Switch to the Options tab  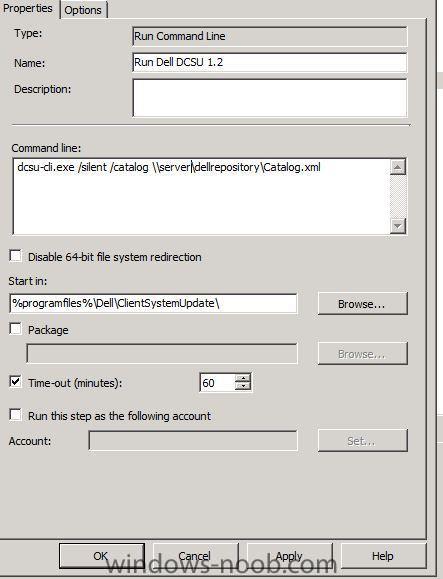click(83, 10)
